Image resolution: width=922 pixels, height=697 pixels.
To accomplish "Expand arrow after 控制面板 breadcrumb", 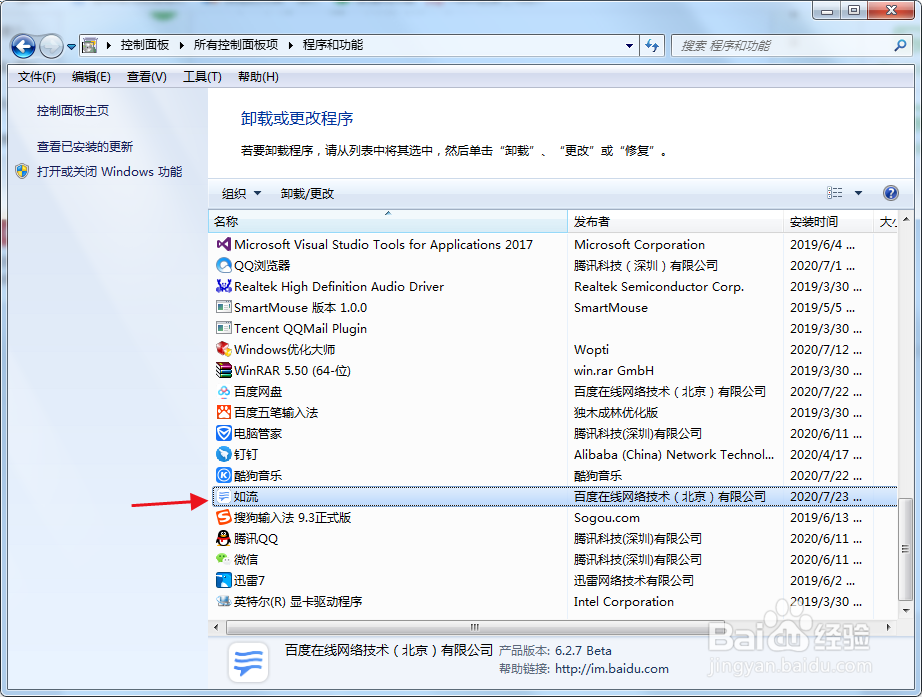I will [x=181, y=45].
